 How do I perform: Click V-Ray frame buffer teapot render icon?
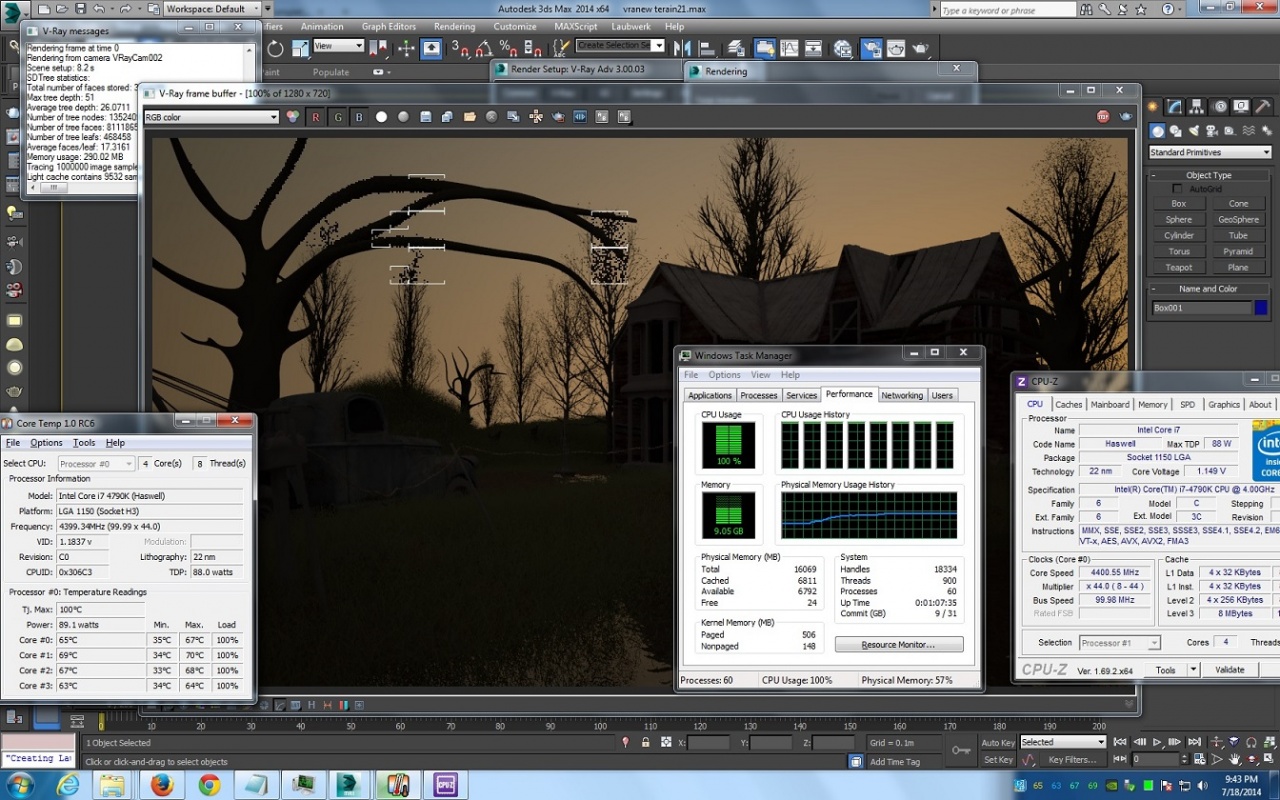[1126, 117]
